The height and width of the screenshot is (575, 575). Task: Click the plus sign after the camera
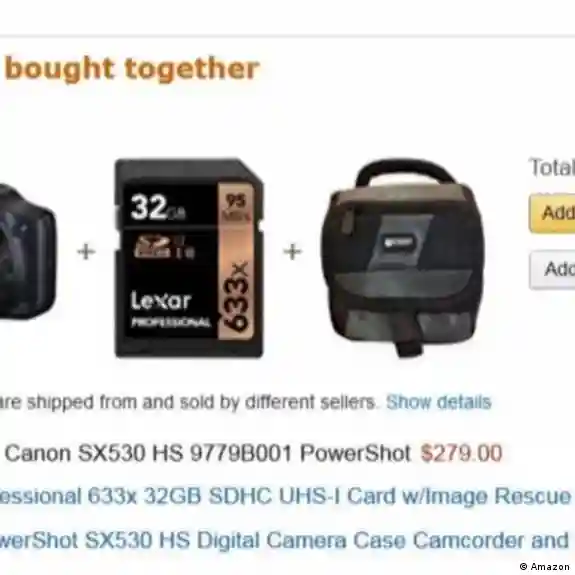click(x=86, y=252)
